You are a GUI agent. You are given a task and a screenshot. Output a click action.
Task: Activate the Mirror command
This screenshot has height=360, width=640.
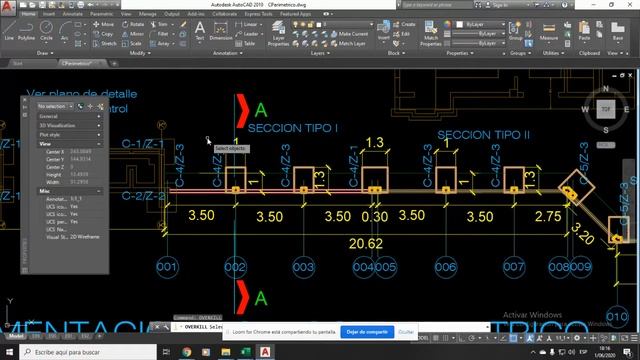(133, 34)
